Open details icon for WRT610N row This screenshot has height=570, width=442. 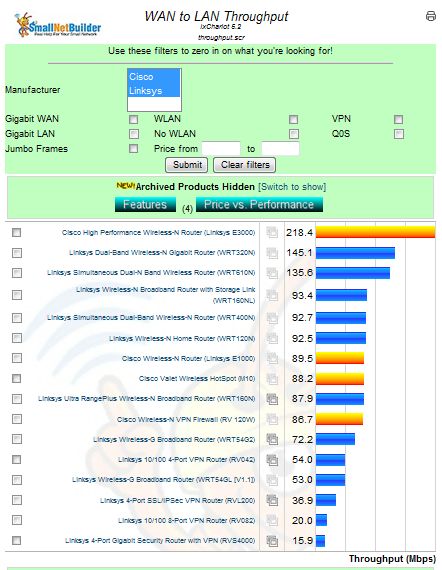(272, 273)
